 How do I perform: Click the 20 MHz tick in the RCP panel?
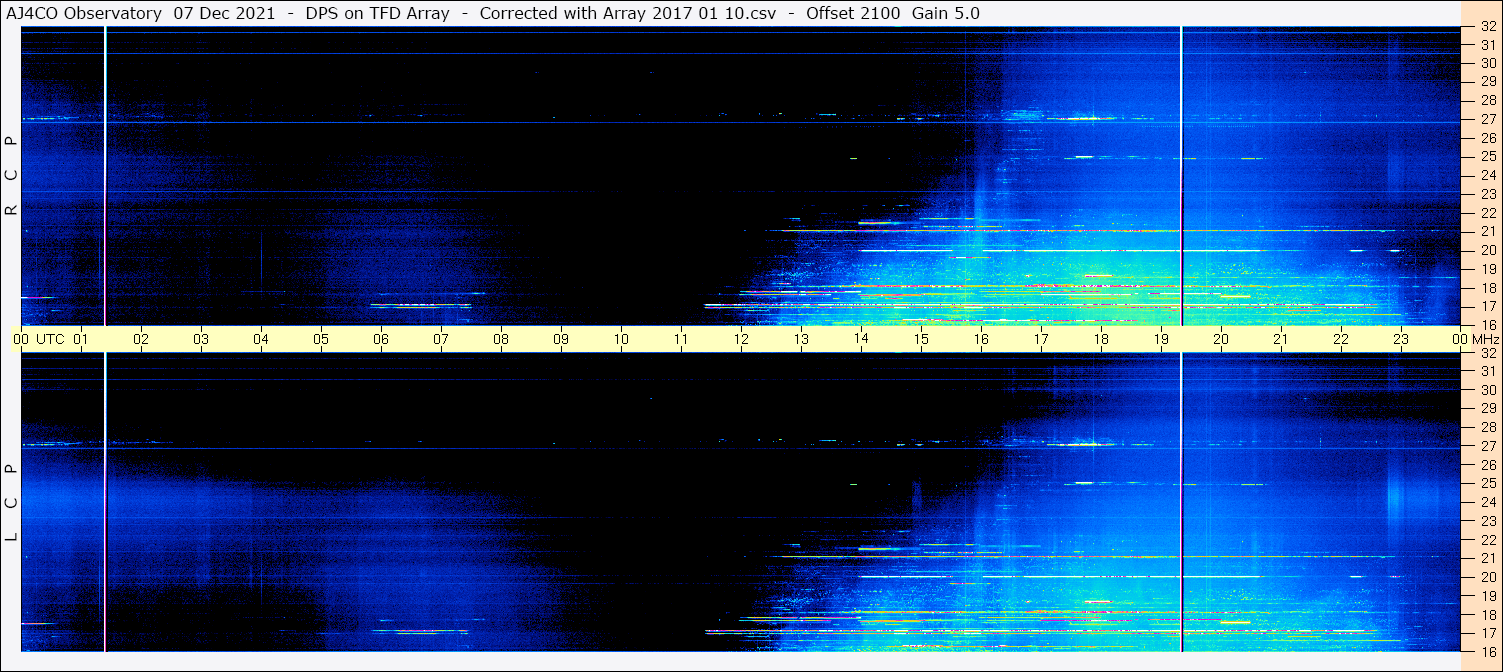click(1487, 250)
